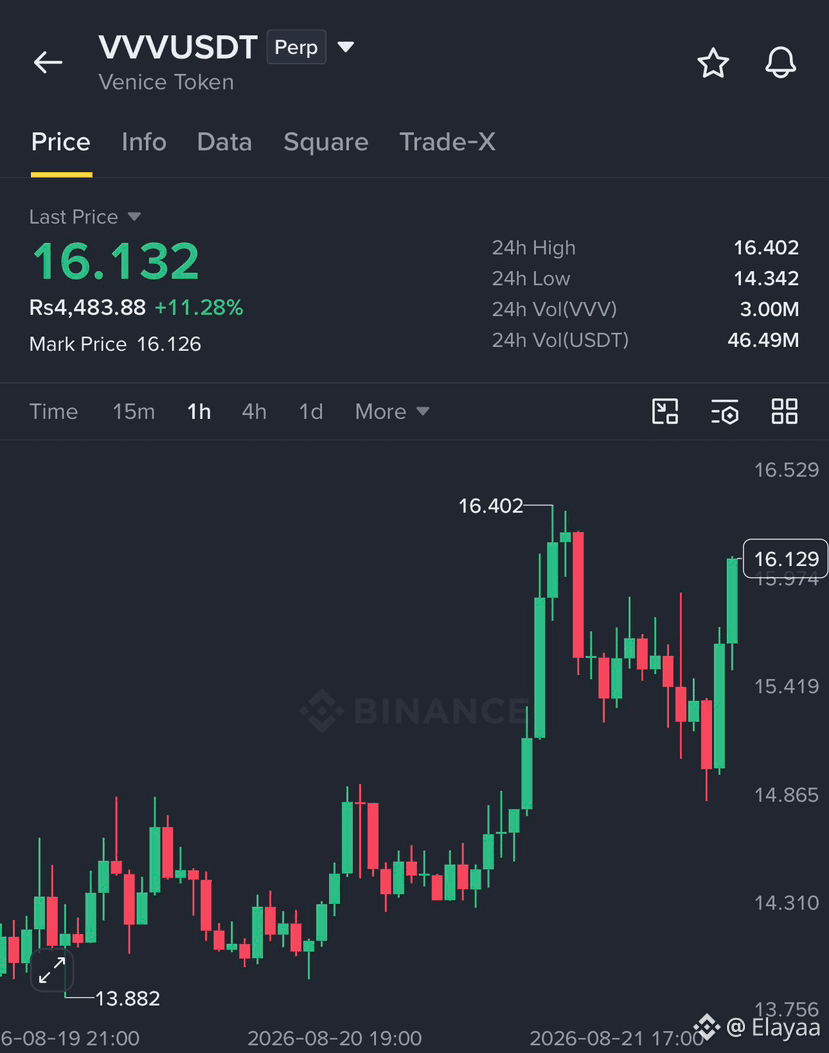The width and height of the screenshot is (829, 1053).
Task: Tap the 16.529 price axis label
Action: (787, 469)
